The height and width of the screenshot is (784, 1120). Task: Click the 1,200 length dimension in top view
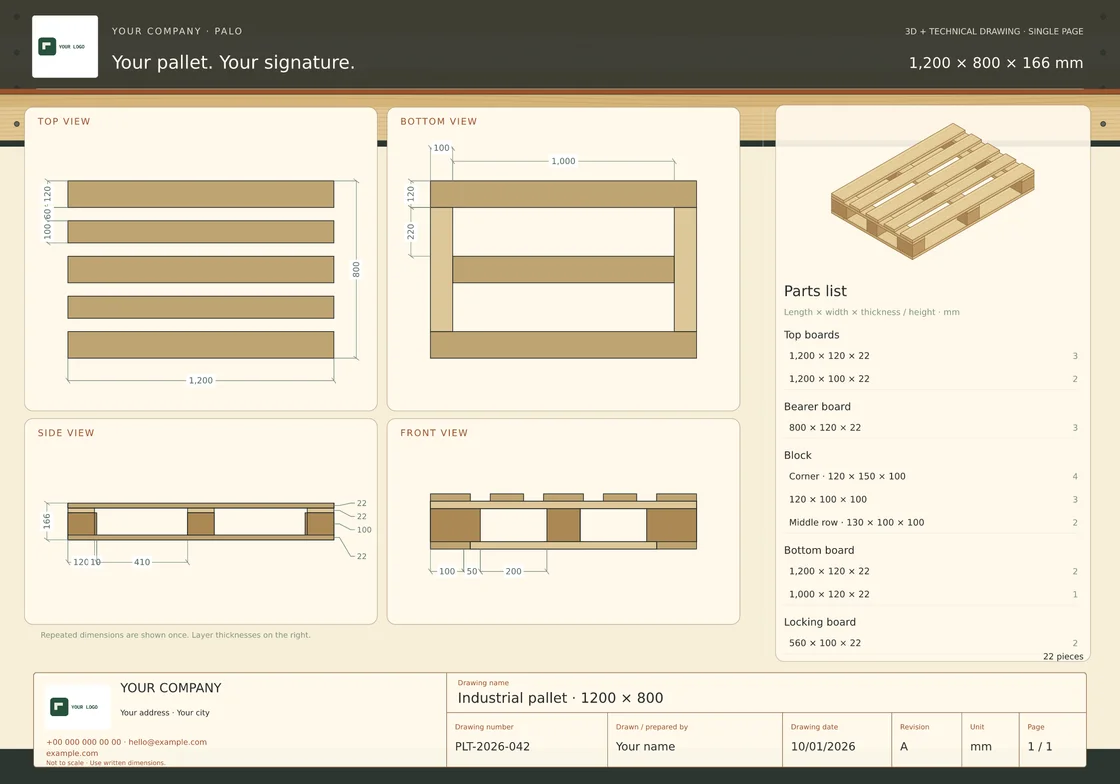pos(201,381)
